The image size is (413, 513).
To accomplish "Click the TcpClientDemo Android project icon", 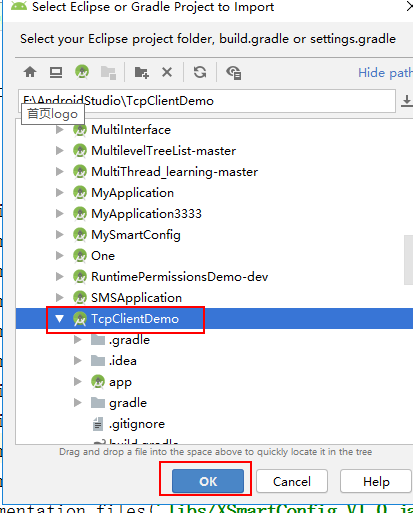I will [x=80, y=319].
